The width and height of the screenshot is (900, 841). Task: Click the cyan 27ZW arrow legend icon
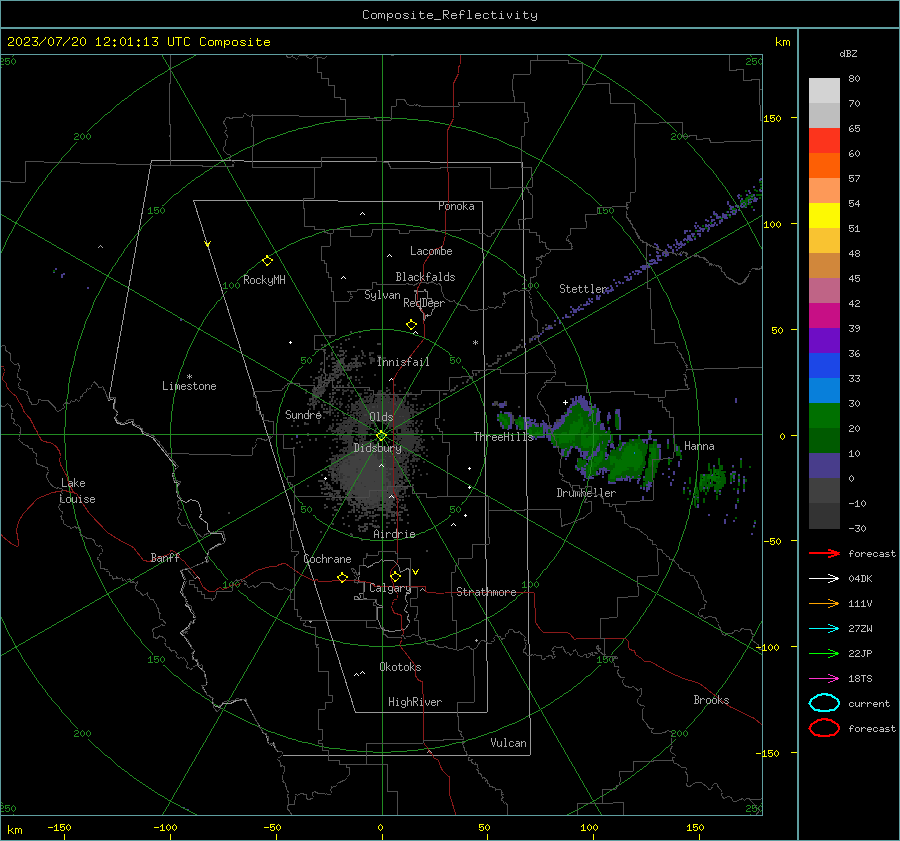click(824, 629)
